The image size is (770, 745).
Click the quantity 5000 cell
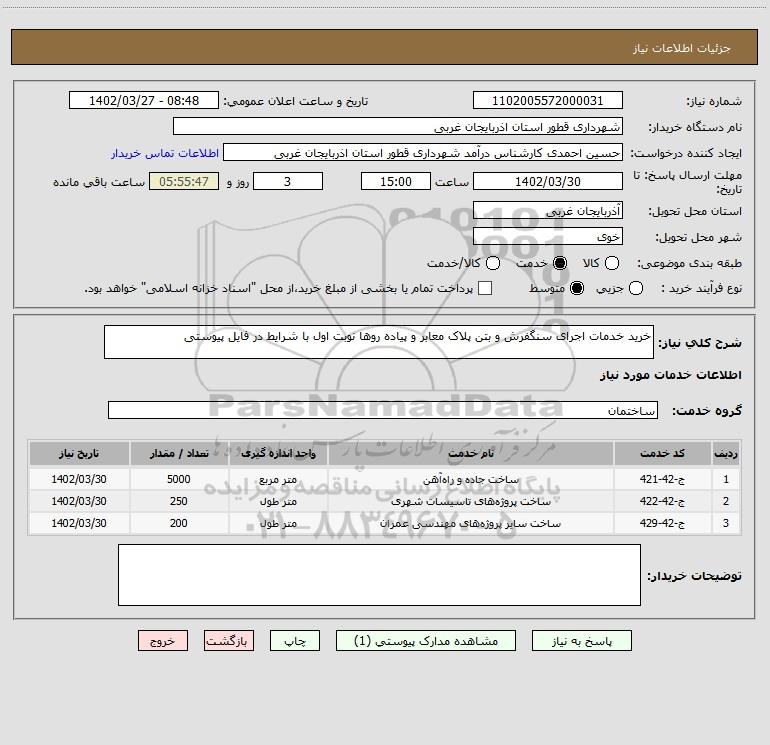pyautogui.click(x=179, y=479)
